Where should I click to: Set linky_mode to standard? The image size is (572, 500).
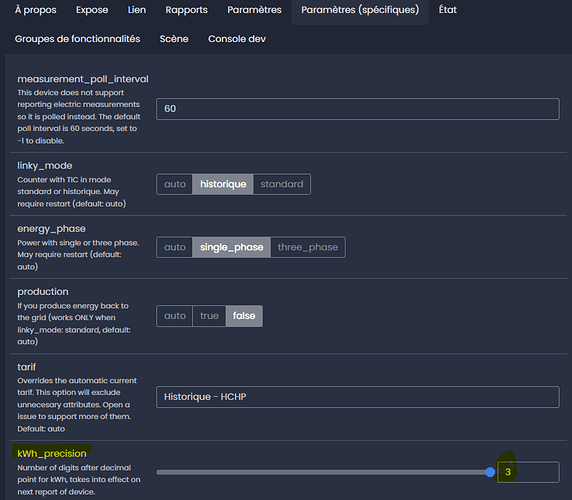[x=282, y=184]
